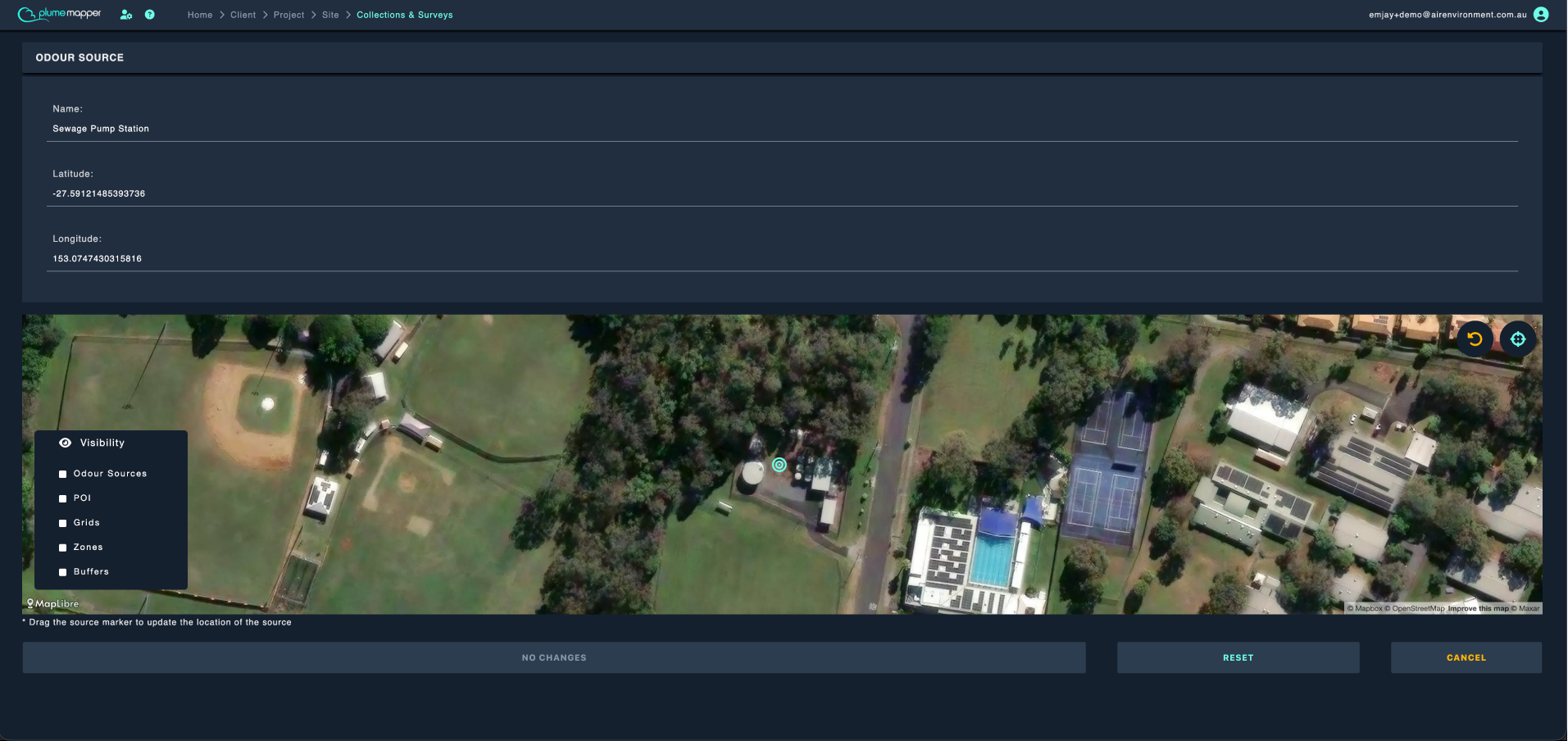This screenshot has height=741, width=1568.
Task: Click the Plume Mapper logo
Action: coord(59,14)
